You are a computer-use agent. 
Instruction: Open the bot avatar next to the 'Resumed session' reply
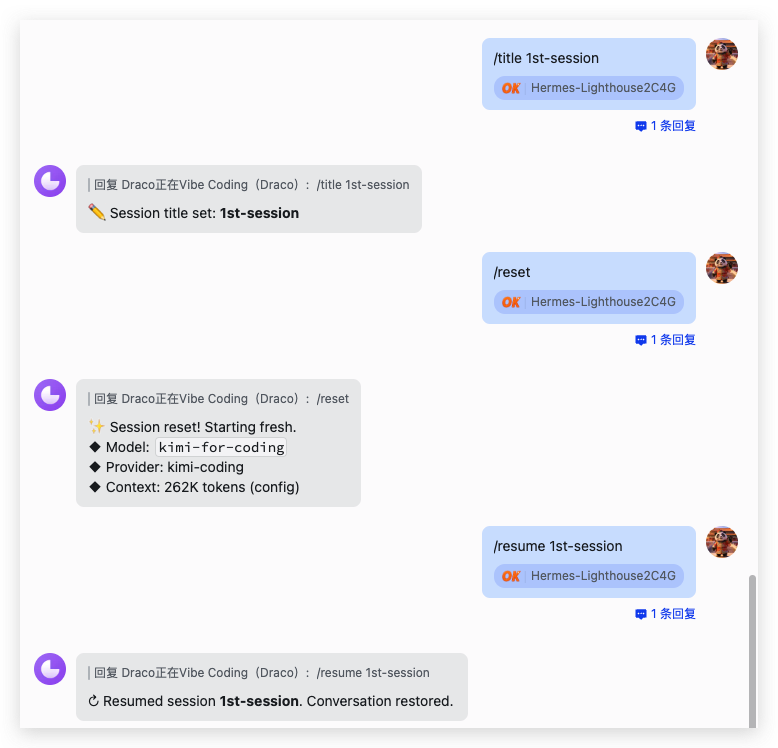click(x=50, y=669)
